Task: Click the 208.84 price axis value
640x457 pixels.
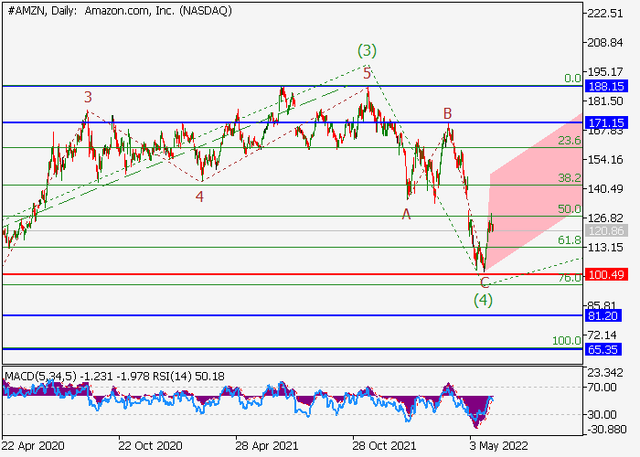Action: click(605, 43)
